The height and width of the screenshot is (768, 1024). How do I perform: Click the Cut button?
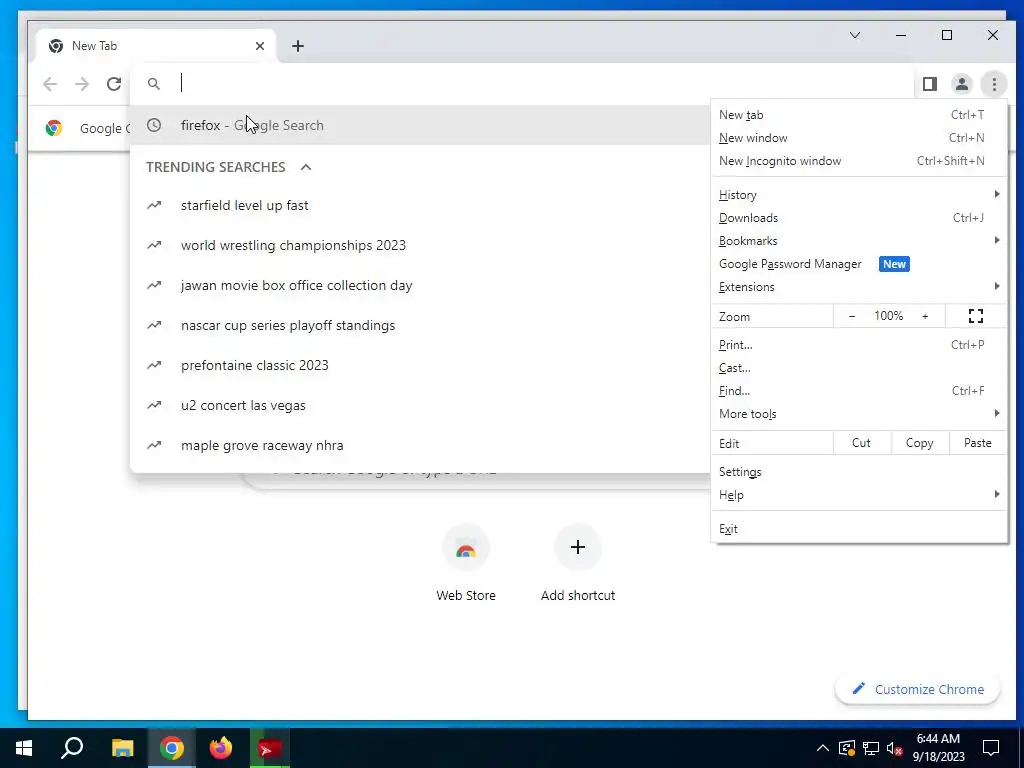click(x=861, y=443)
